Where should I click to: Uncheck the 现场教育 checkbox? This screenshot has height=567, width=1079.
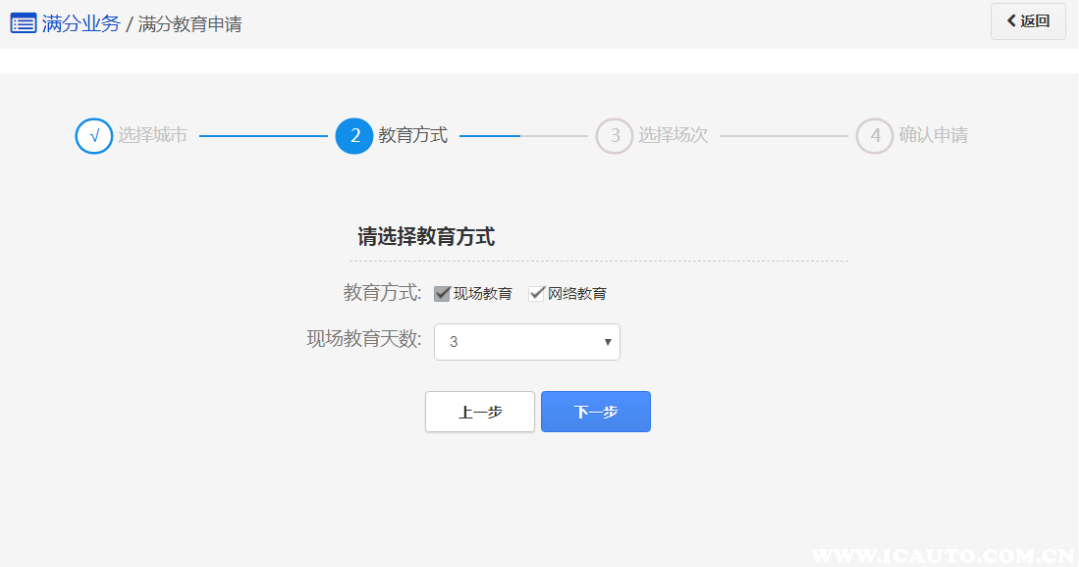coord(442,294)
